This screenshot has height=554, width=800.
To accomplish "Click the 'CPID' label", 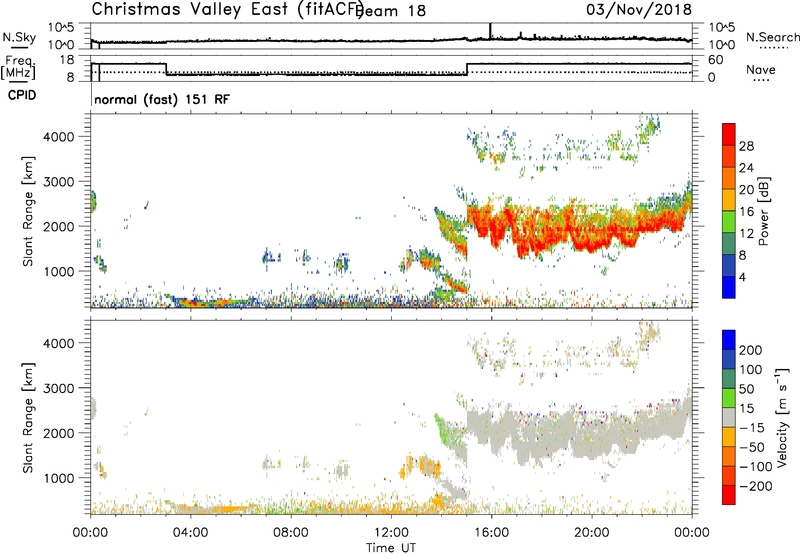I will [22, 95].
